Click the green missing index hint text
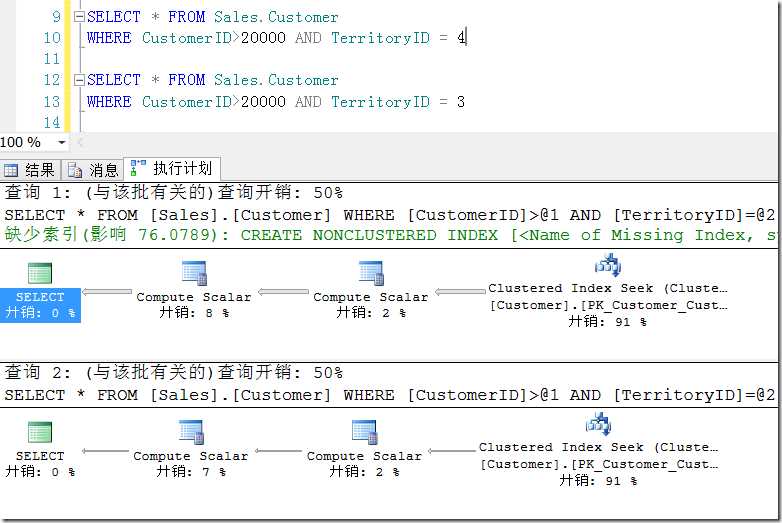782x523 pixels. coord(391,235)
